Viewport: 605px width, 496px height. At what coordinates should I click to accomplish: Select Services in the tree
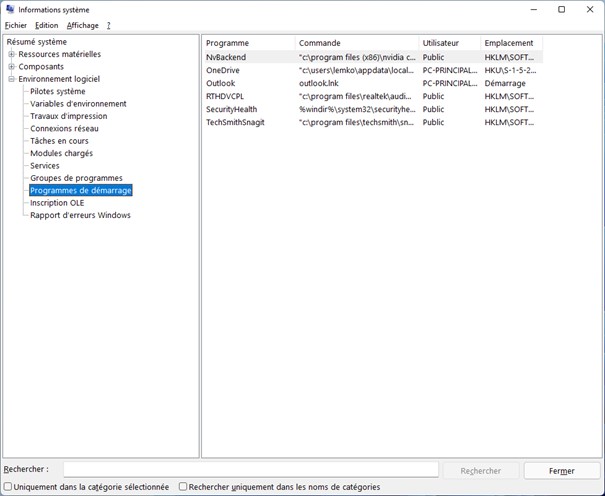pos(45,165)
